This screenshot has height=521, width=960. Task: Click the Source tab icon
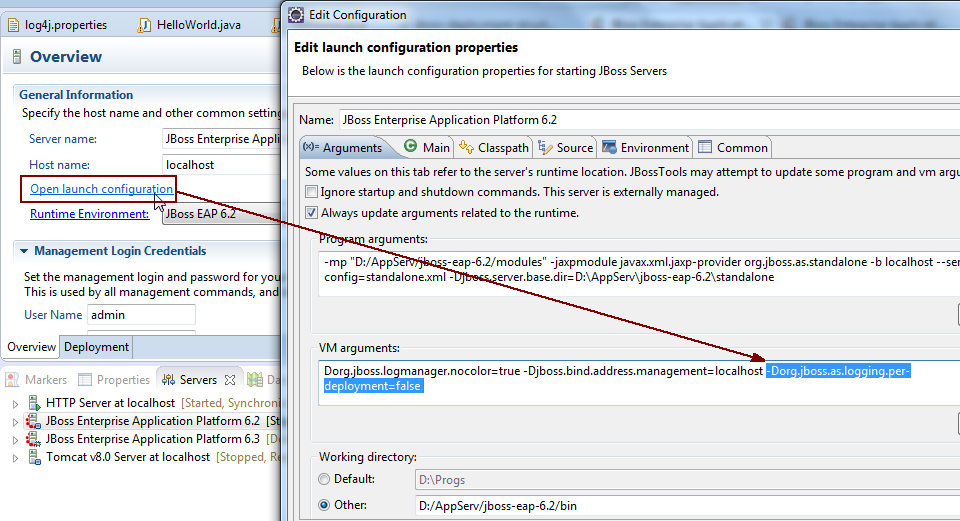(545, 147)
